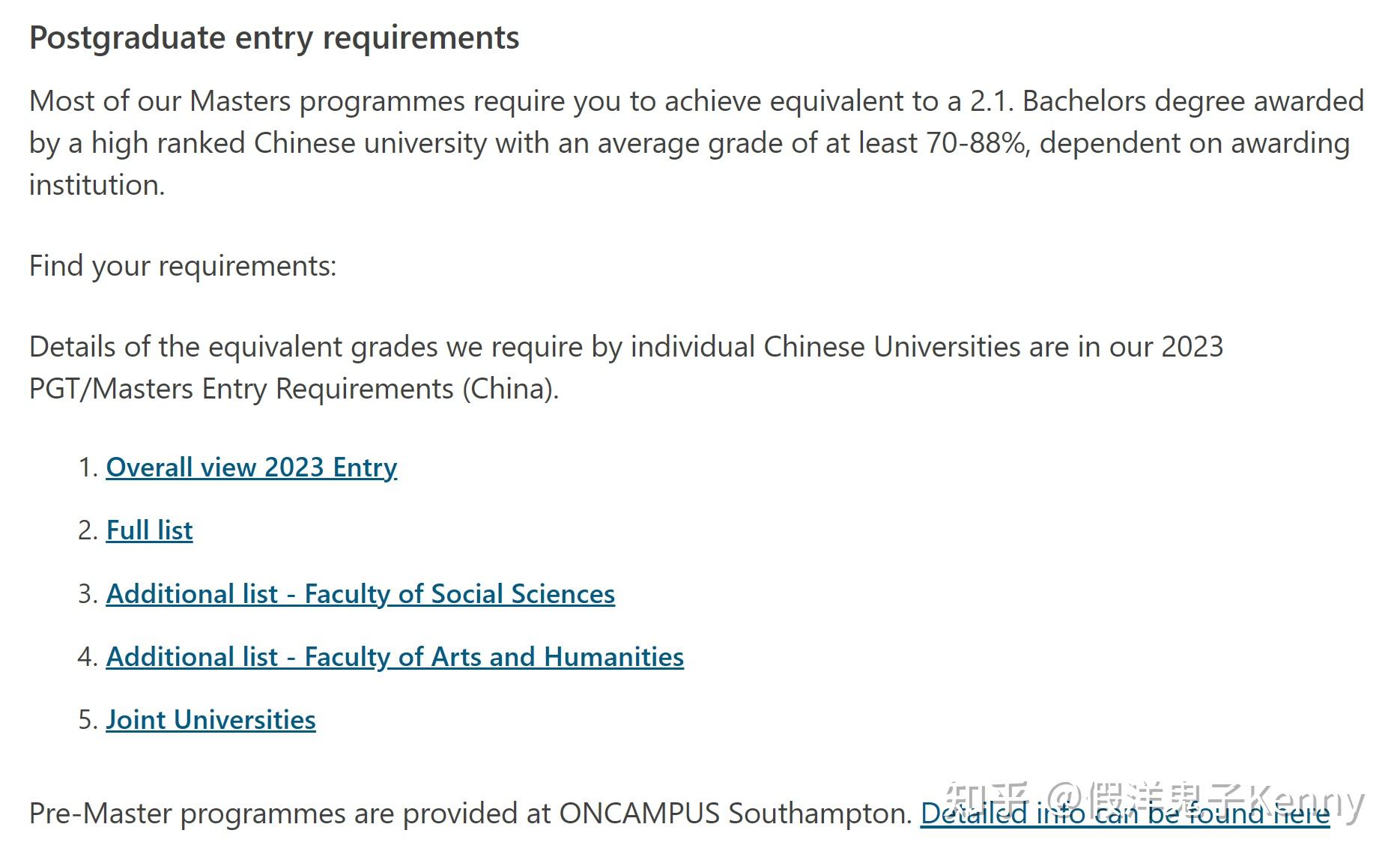Open the Overall view 2023 Entry link
The height and width of the screenshot is (863, 1400).
click(251, 467)
